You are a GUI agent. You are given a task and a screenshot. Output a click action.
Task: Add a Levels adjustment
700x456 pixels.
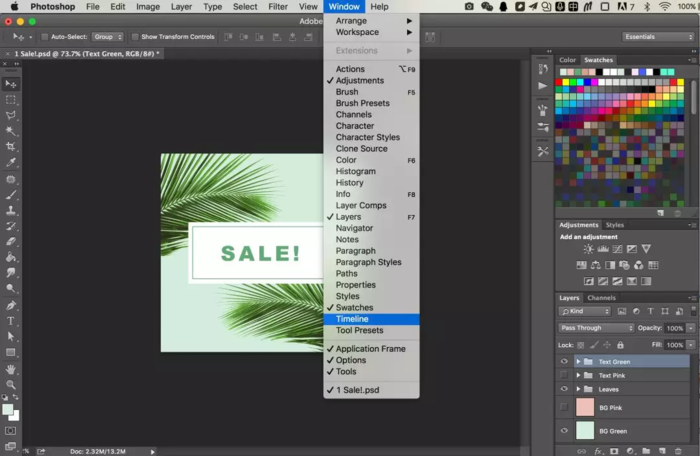point(603,249)
